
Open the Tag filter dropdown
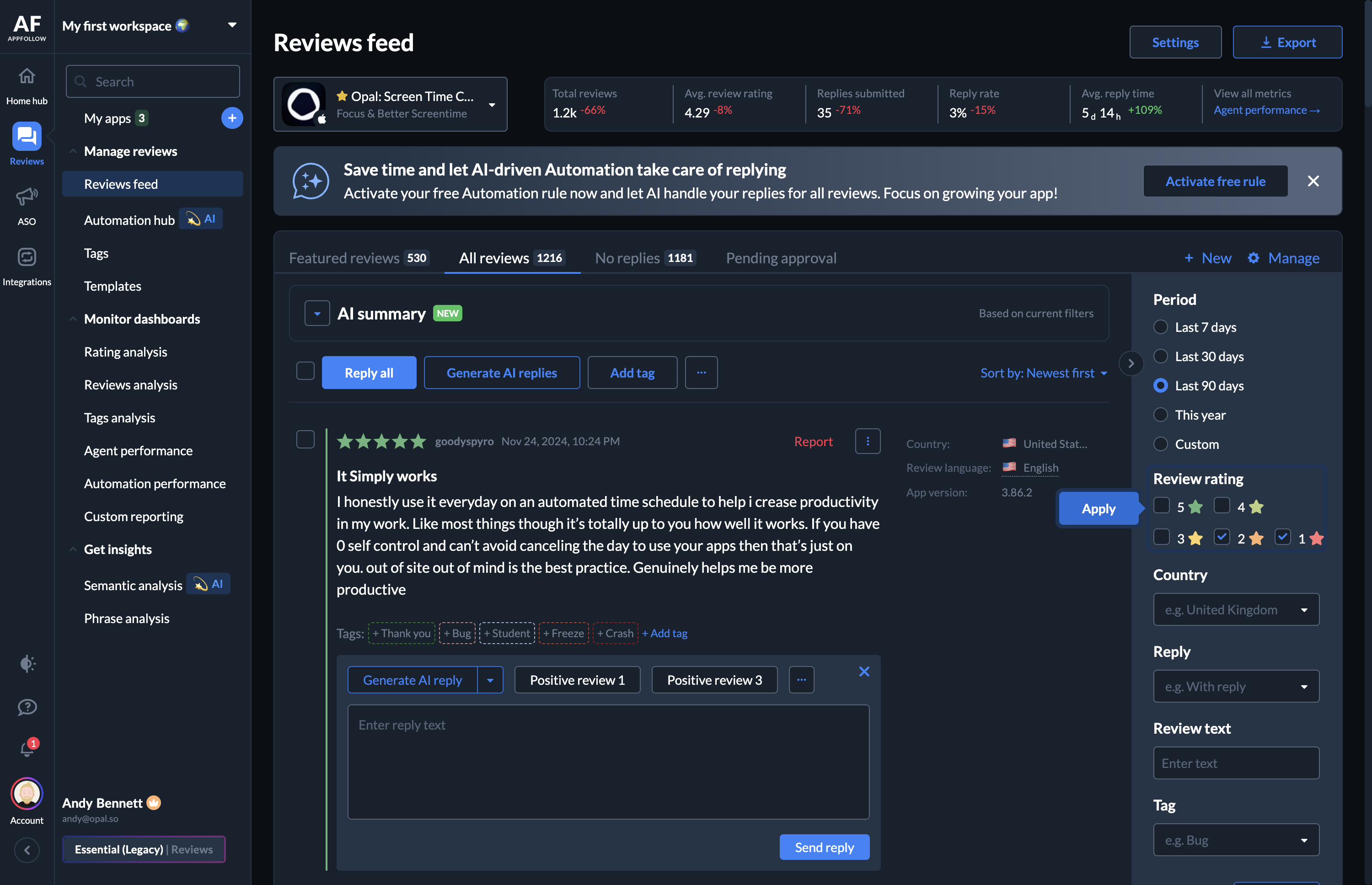click(1236, 840)
